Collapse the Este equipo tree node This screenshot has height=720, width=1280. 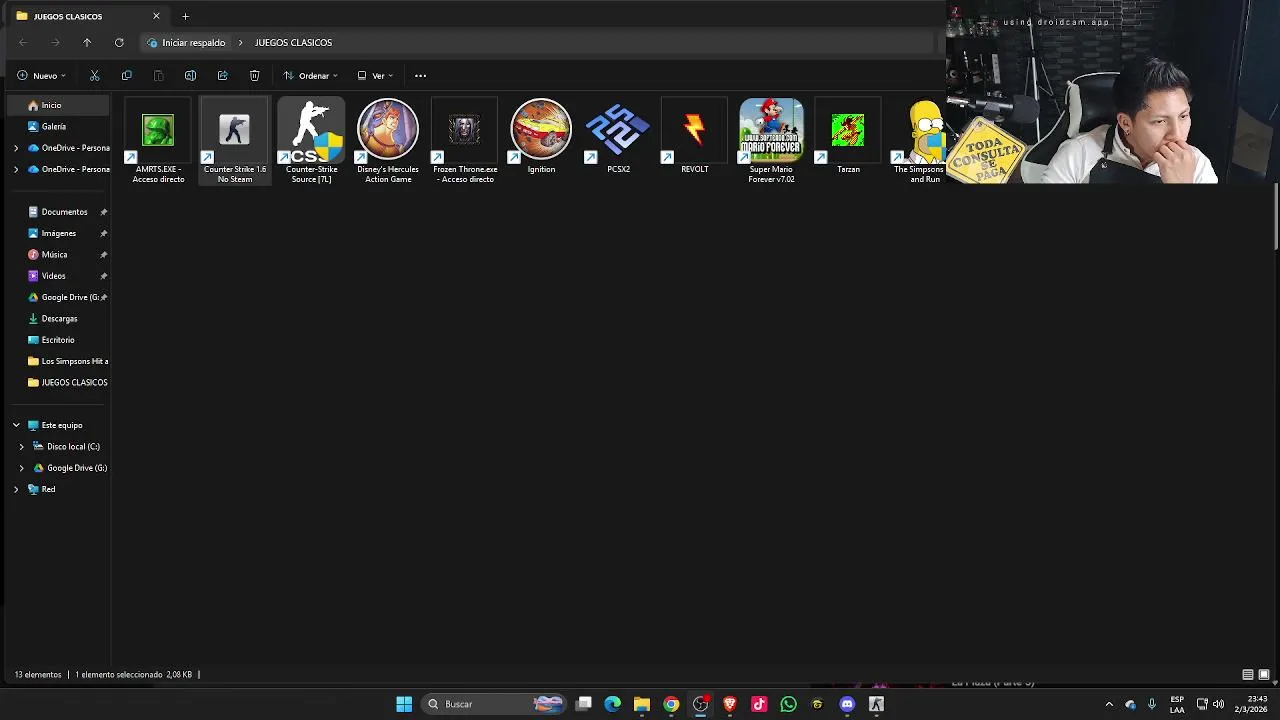click(16, 425)
